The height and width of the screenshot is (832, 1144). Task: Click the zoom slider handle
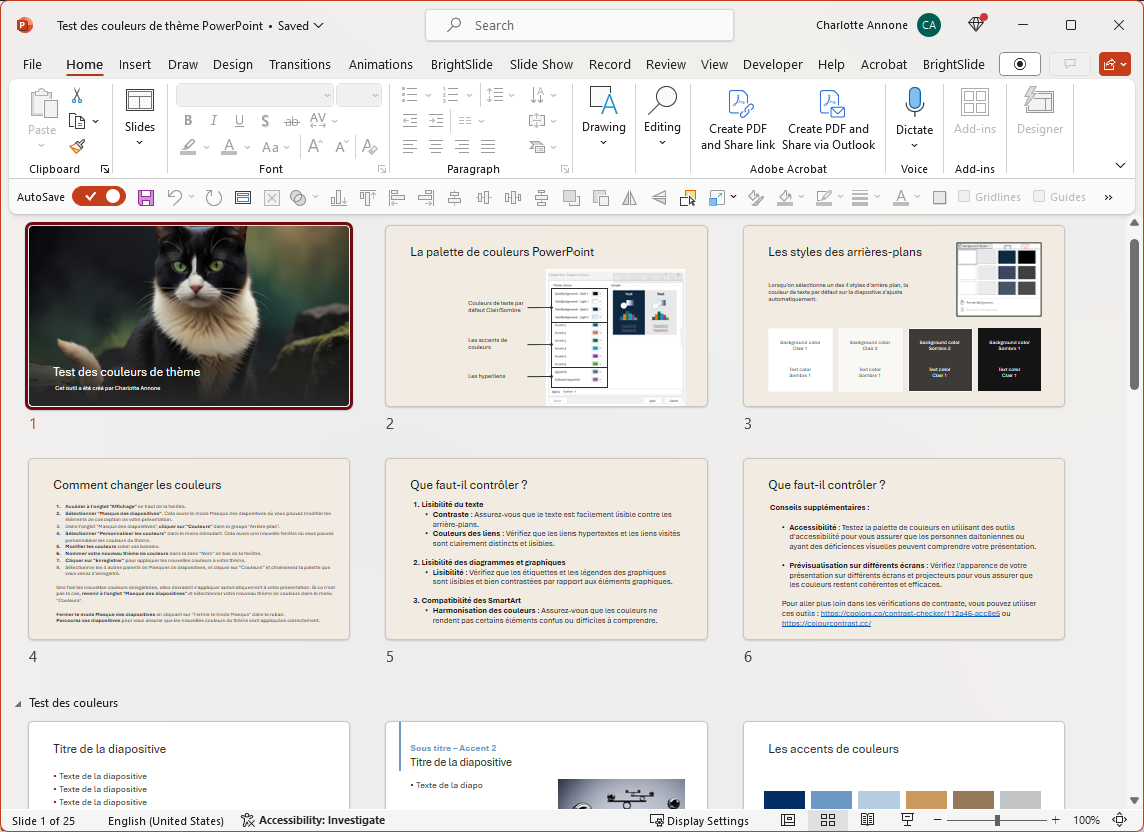pyautogui.click(x=997, y=820)
